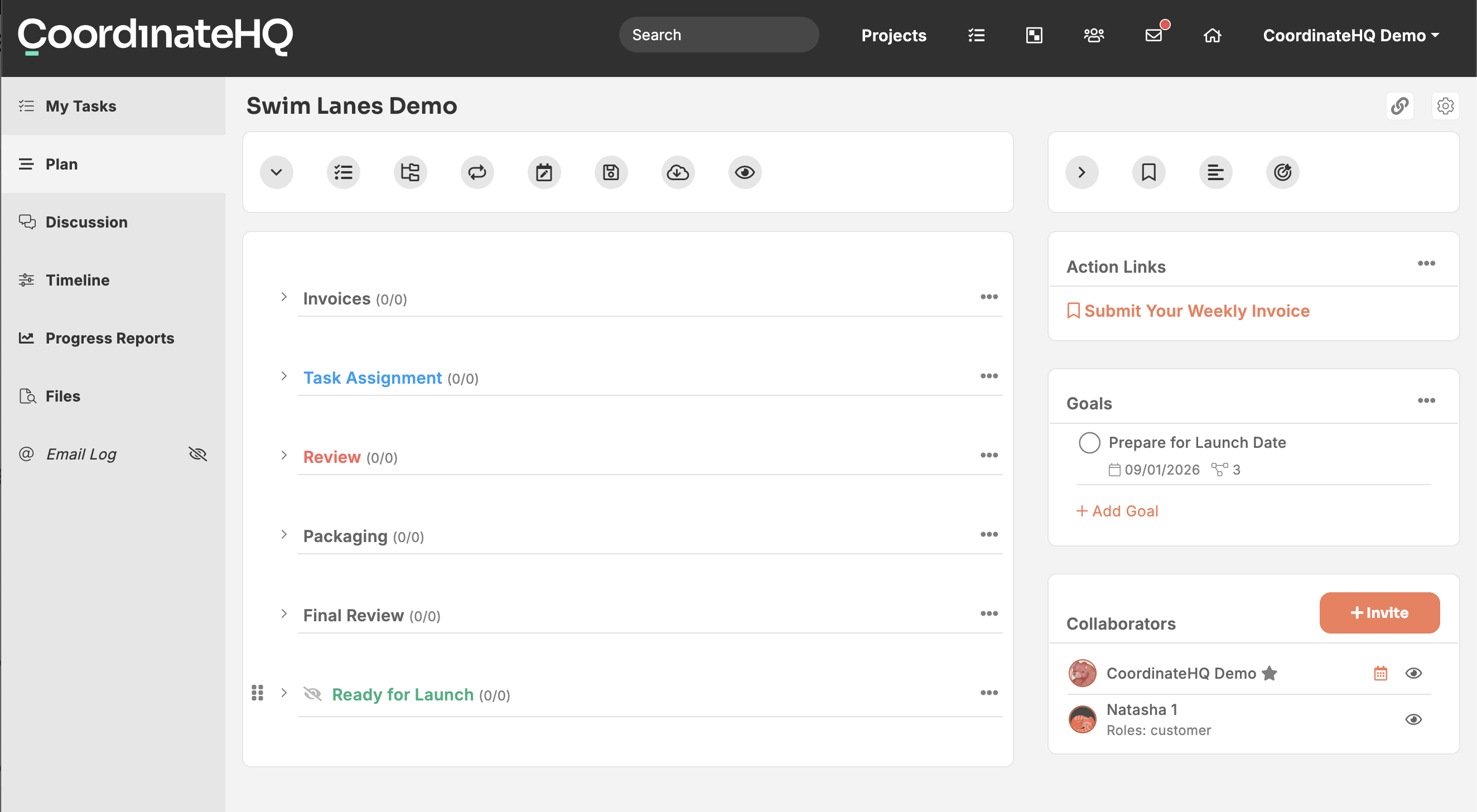1477x812 pixels.
Task: Open Email Log in sidebar
Action: (81, 454)
